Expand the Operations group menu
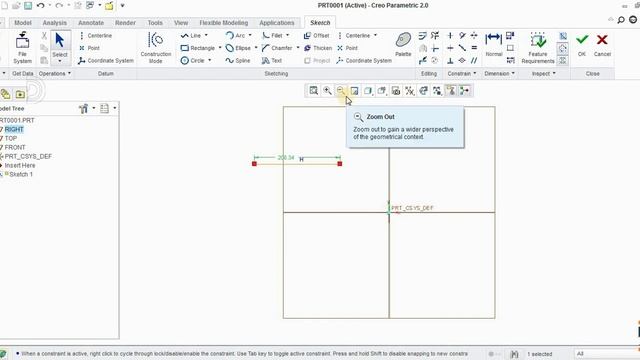This screenshot has width=640, height=360. 55,73
